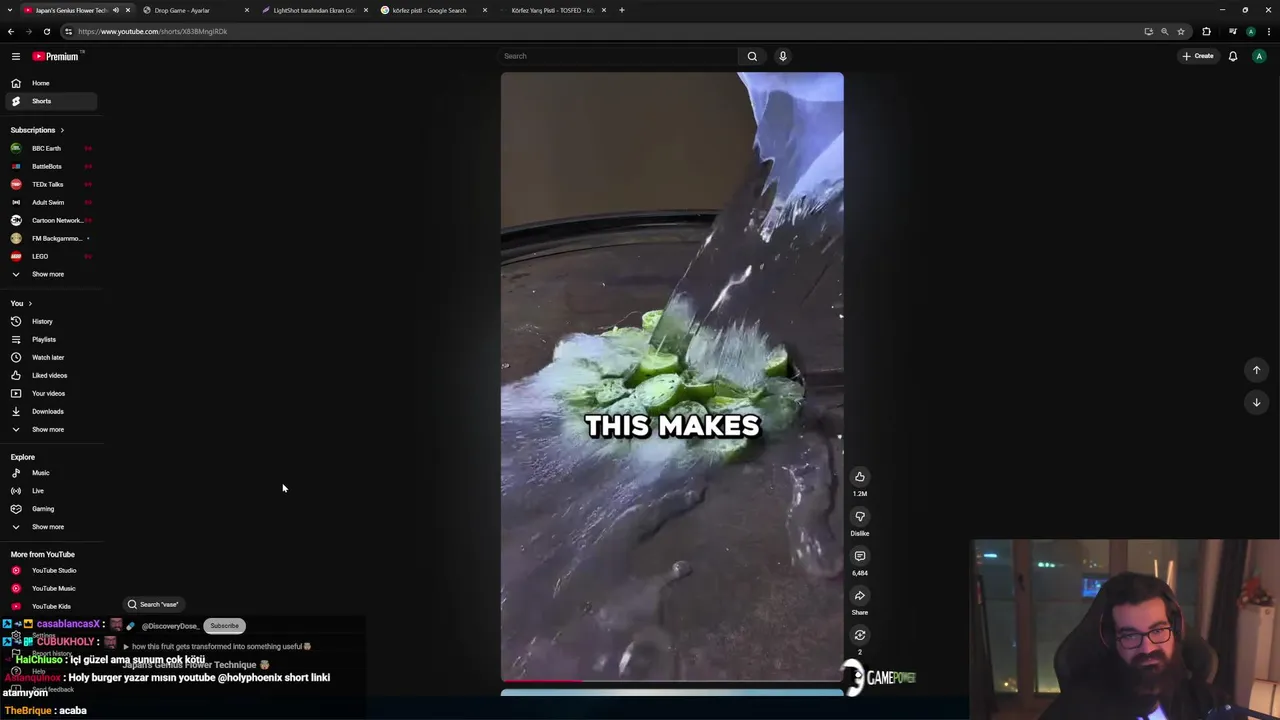This screenshot has width=1280, height=720.
Task: Click the Create button
Action: (x=1197, y=56)
